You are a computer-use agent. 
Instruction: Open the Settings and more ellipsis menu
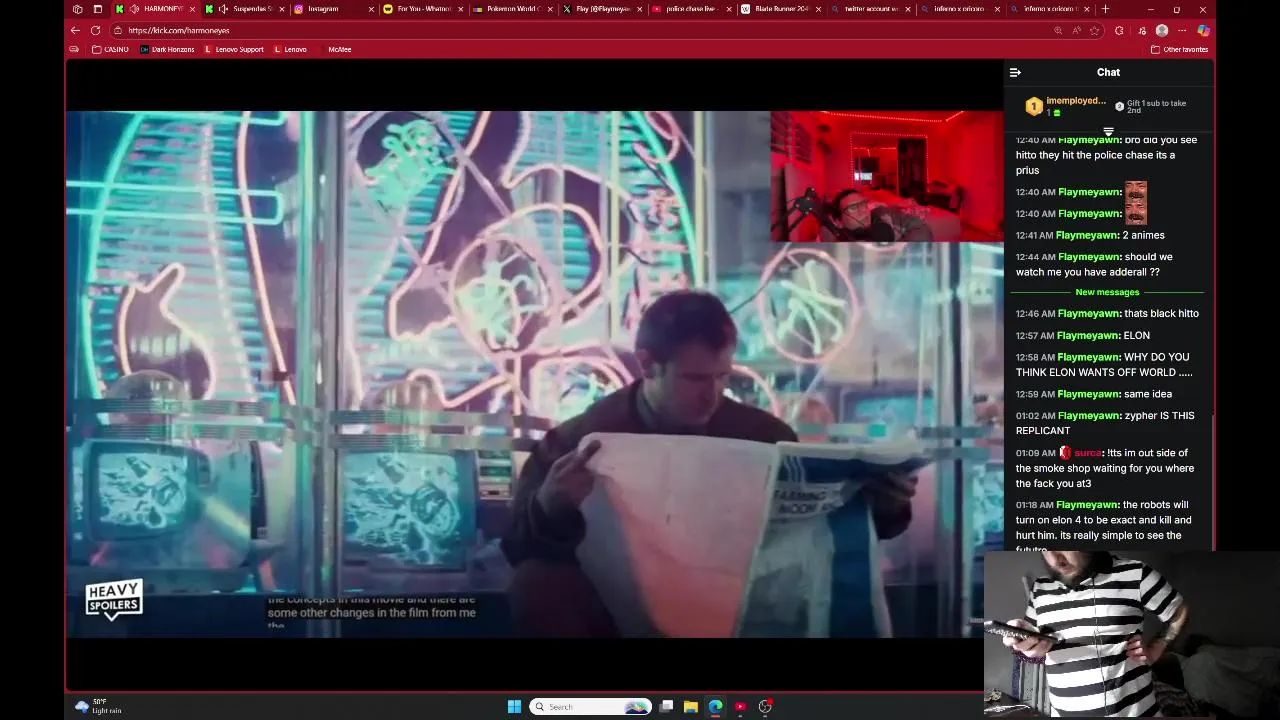1182,30
